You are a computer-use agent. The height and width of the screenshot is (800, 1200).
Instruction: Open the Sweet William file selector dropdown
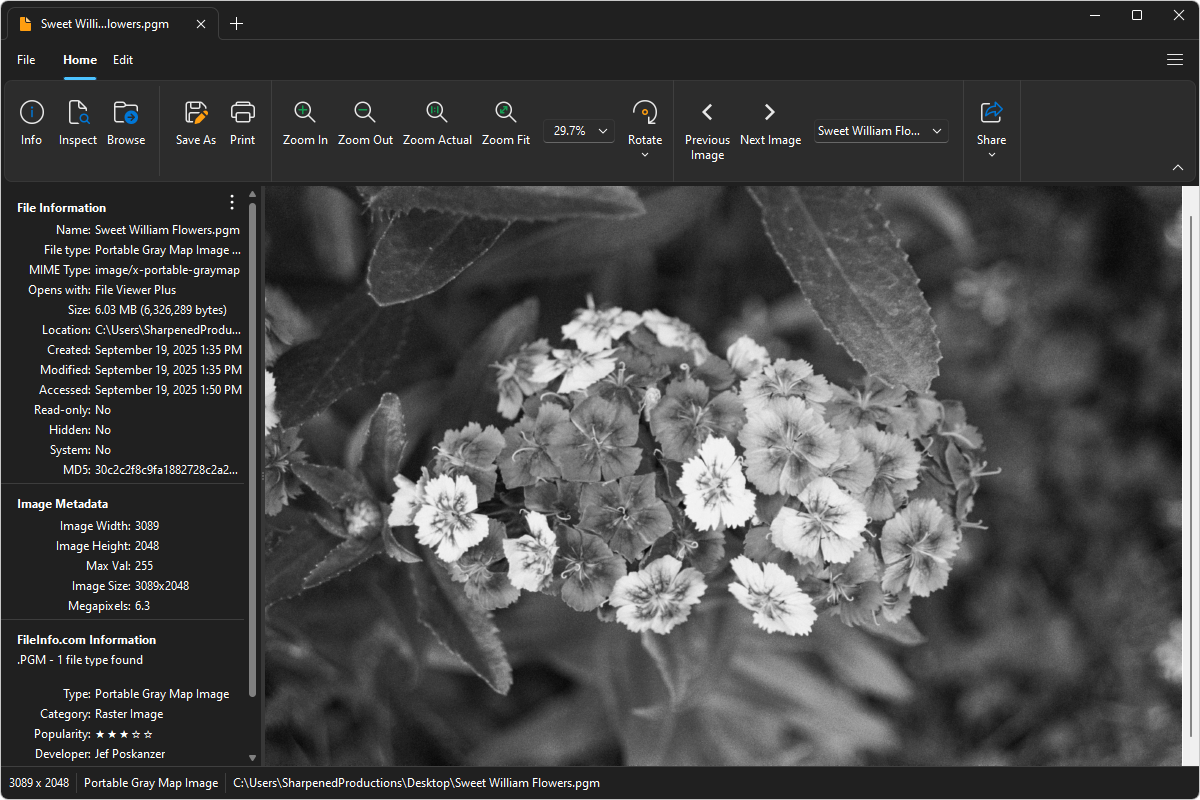(881, 131)
